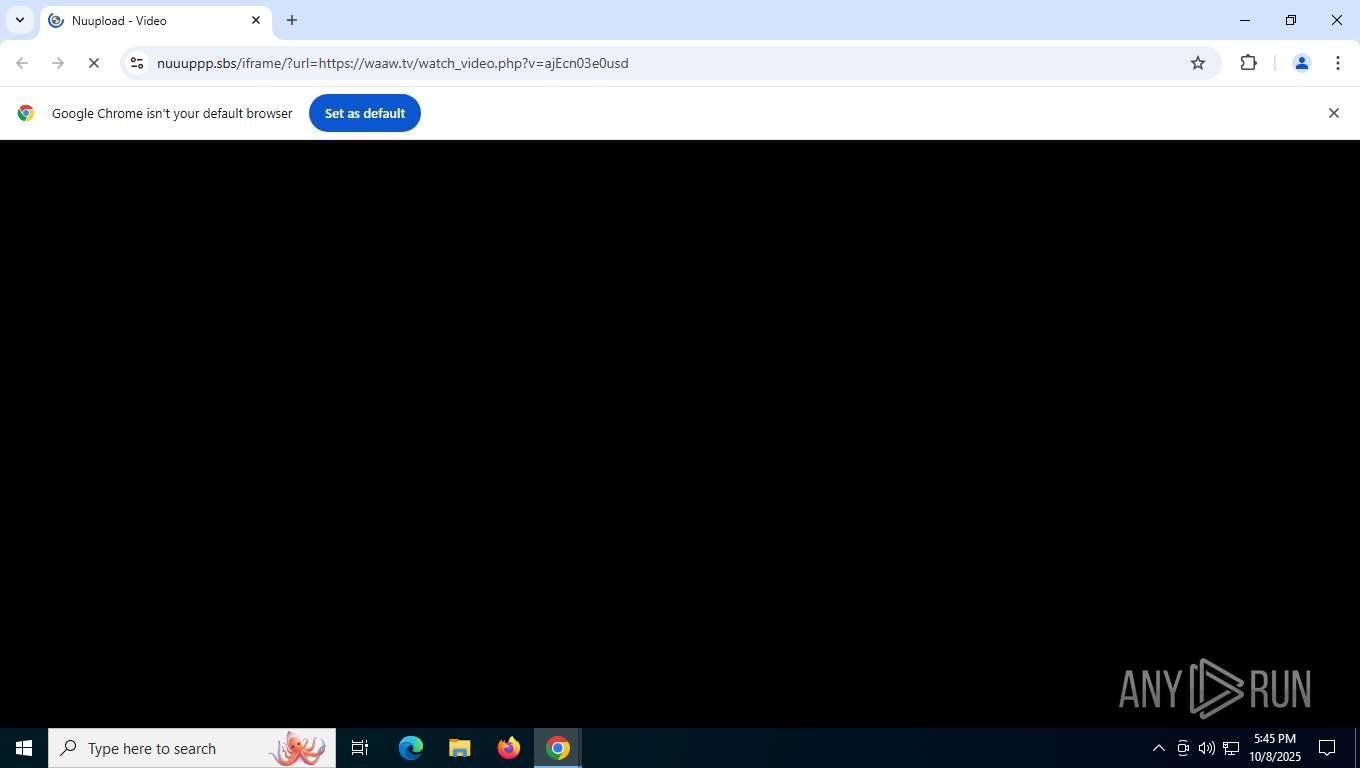This screenshot has height=768, width=1360.
Task: Open the Chrome three-dot menu
Action: (1338, 63)
